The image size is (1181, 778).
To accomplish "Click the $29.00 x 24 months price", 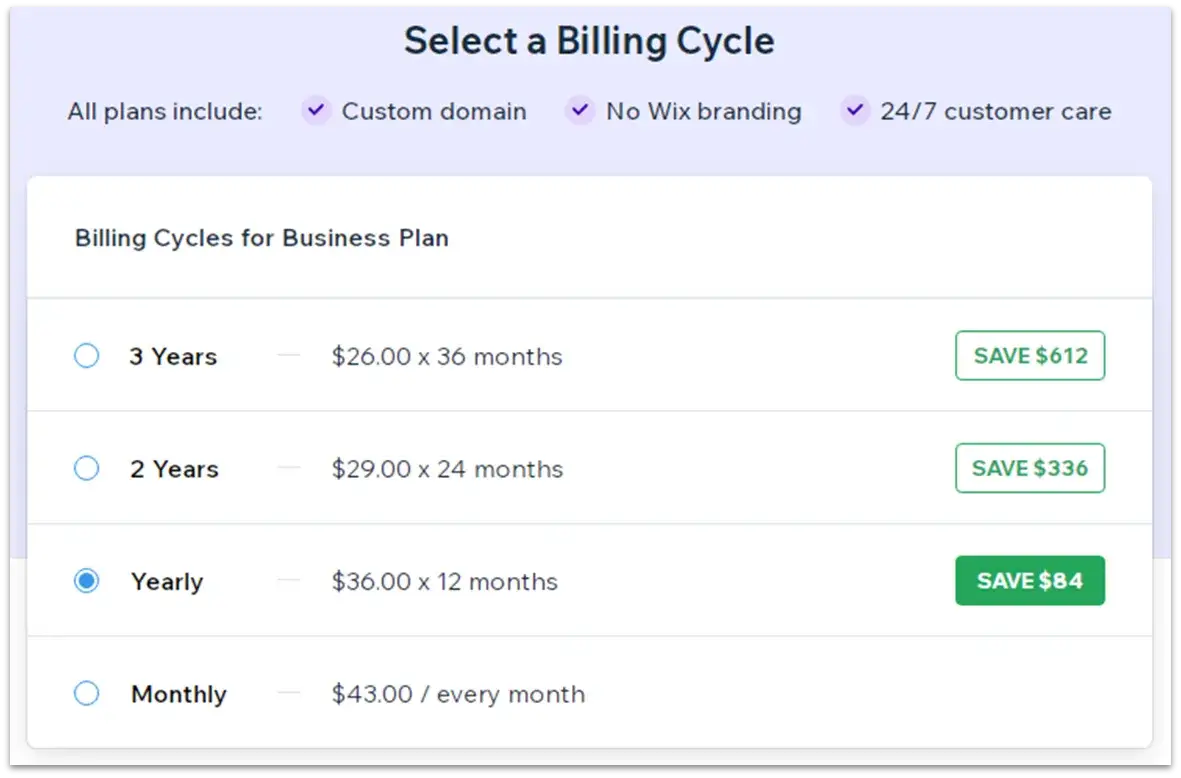I will [447, 469].
